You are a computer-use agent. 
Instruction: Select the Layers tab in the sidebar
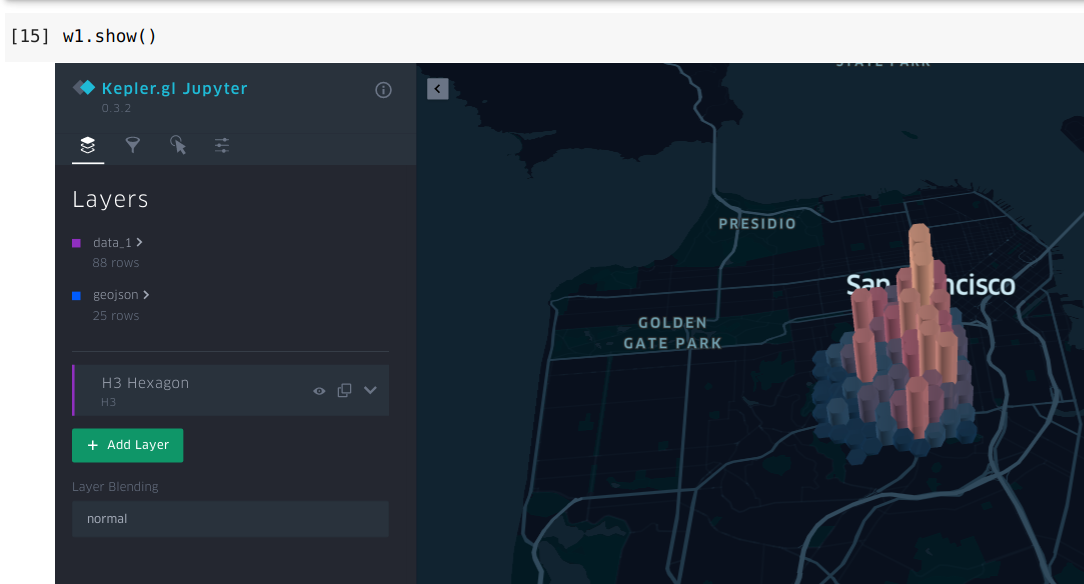tap(87, 145)
